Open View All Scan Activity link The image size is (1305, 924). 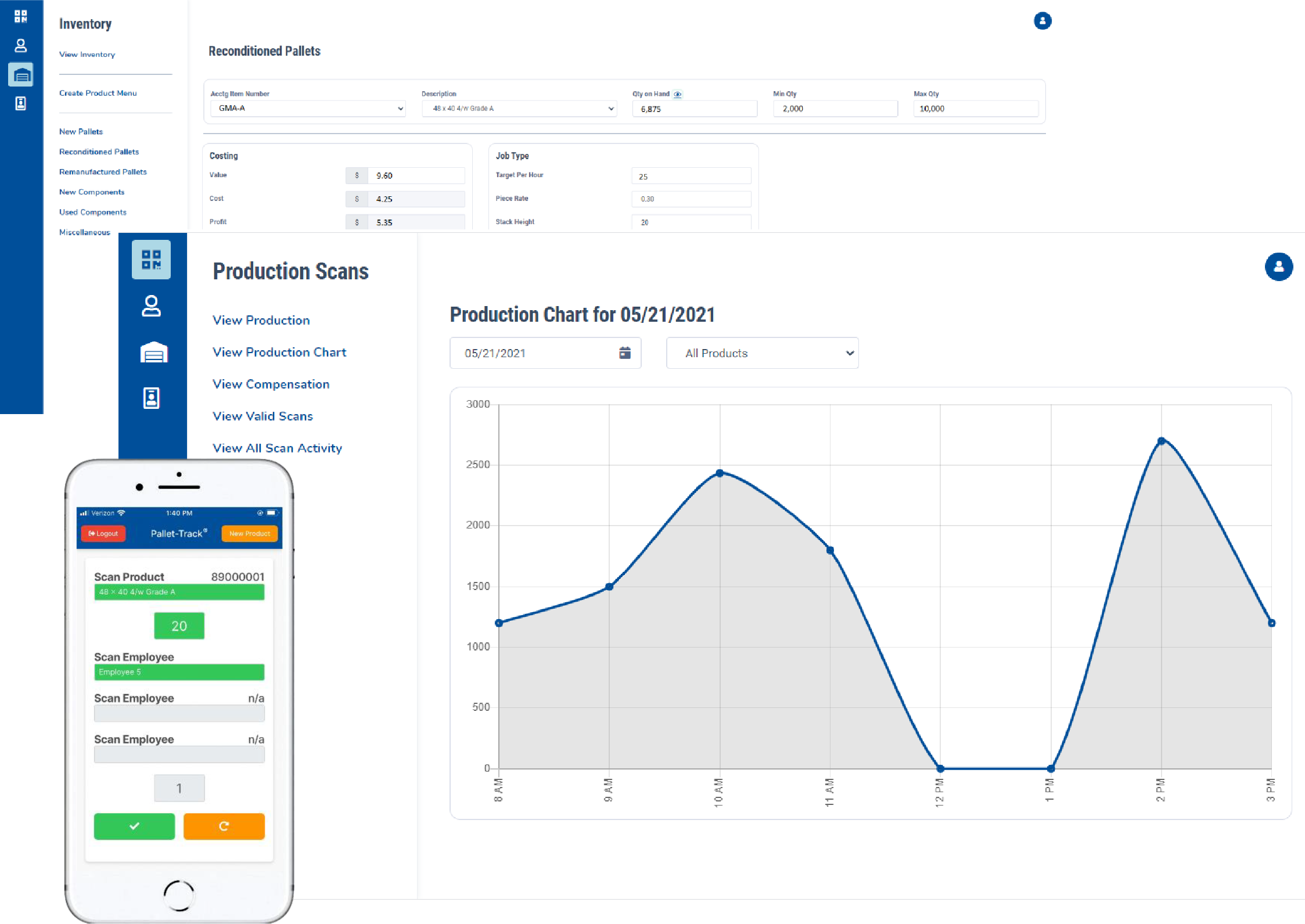coord(277,448)
